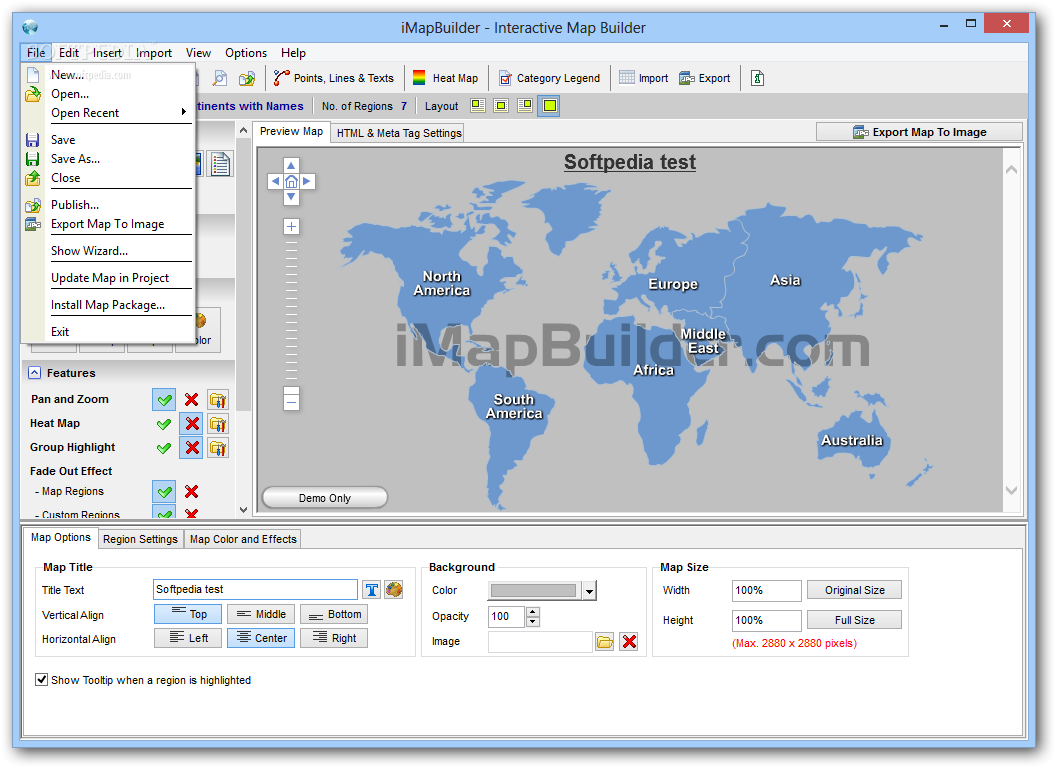Screen dimensions: 1056x768
Task: Set horizontal align to Right
Action: pyautogui.click(x=334, y=638)
